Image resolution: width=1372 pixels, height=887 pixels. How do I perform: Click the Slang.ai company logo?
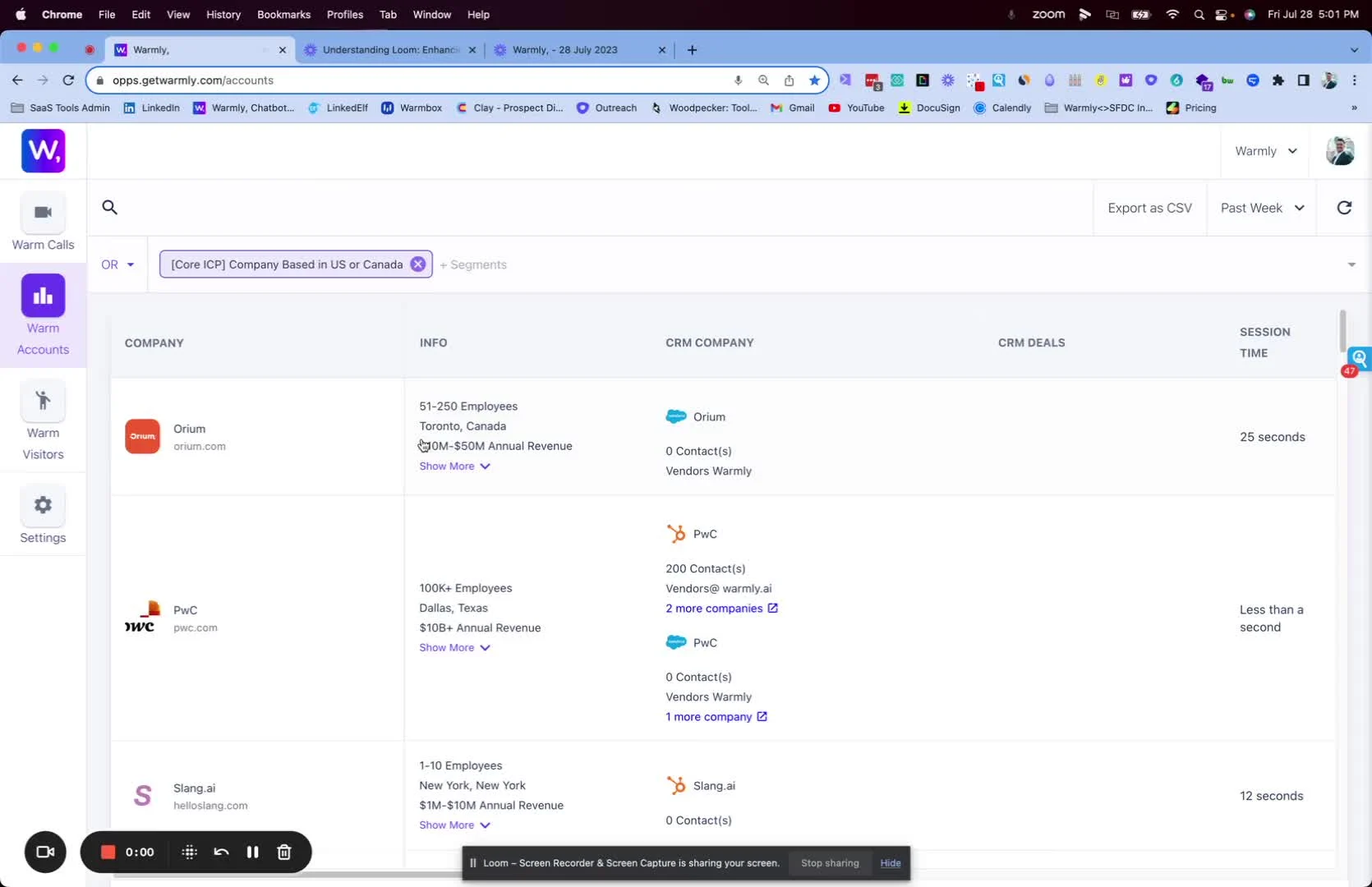click(x=142, y=796)
